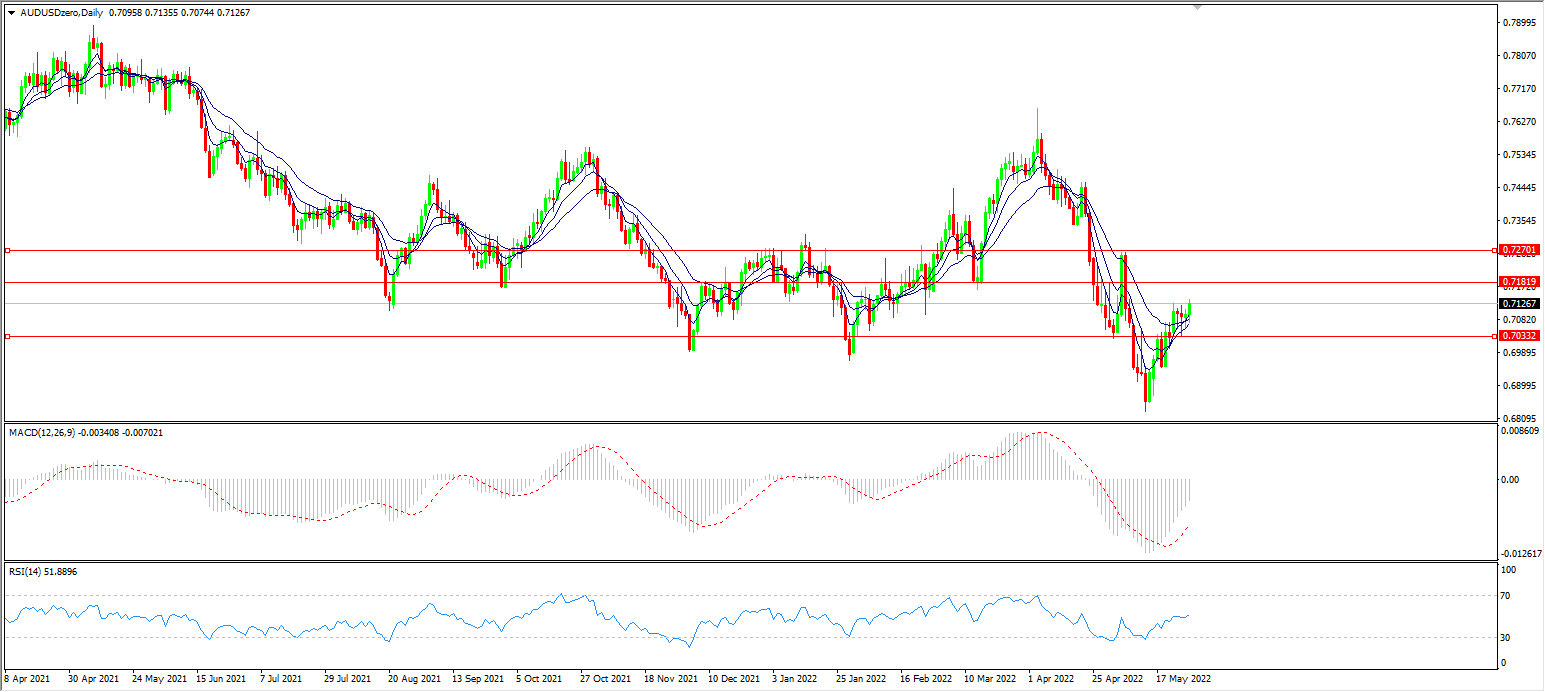Click the one-click trading arrow beside AUDUSDzero
The image size is (1545, 692).
(x=11, y=14)
